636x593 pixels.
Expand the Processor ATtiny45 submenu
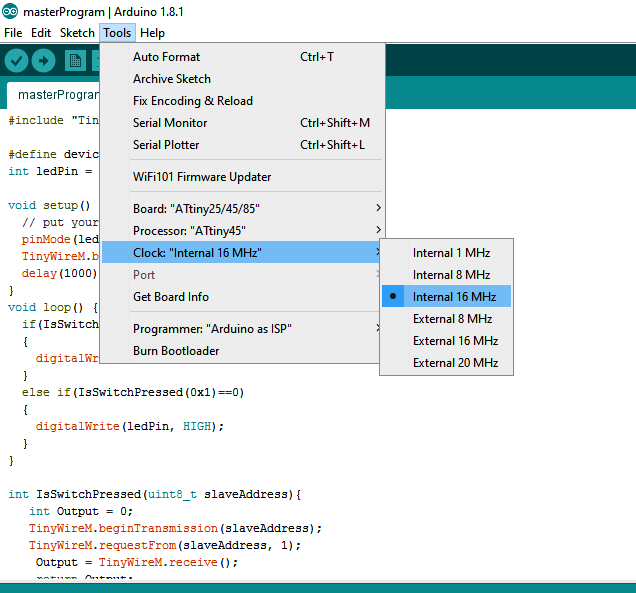click(x=241, y=231)
